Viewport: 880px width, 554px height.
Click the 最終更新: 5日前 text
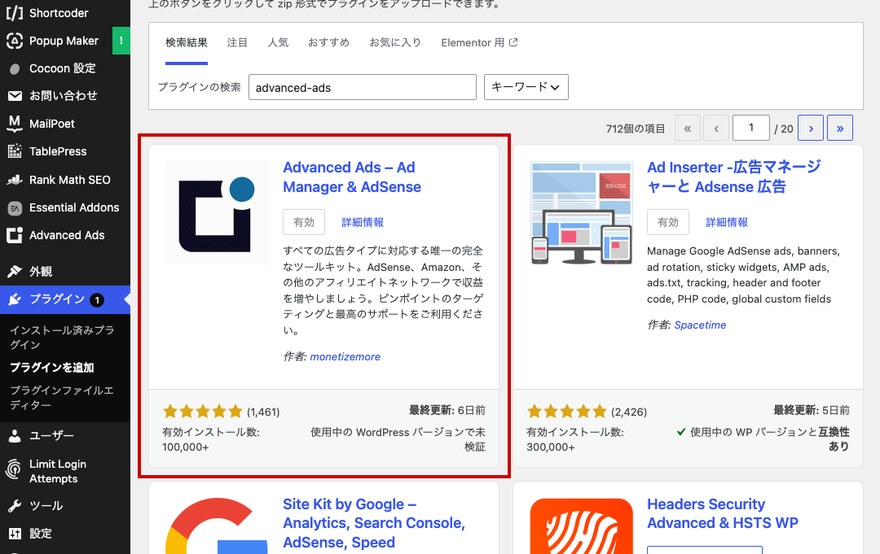(811, 410)
